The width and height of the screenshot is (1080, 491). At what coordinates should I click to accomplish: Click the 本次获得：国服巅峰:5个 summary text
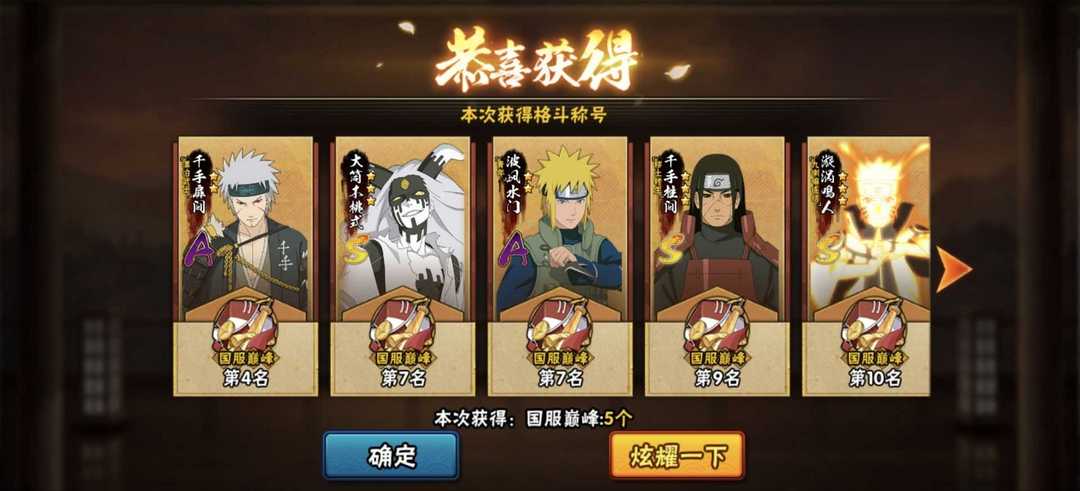533,418
